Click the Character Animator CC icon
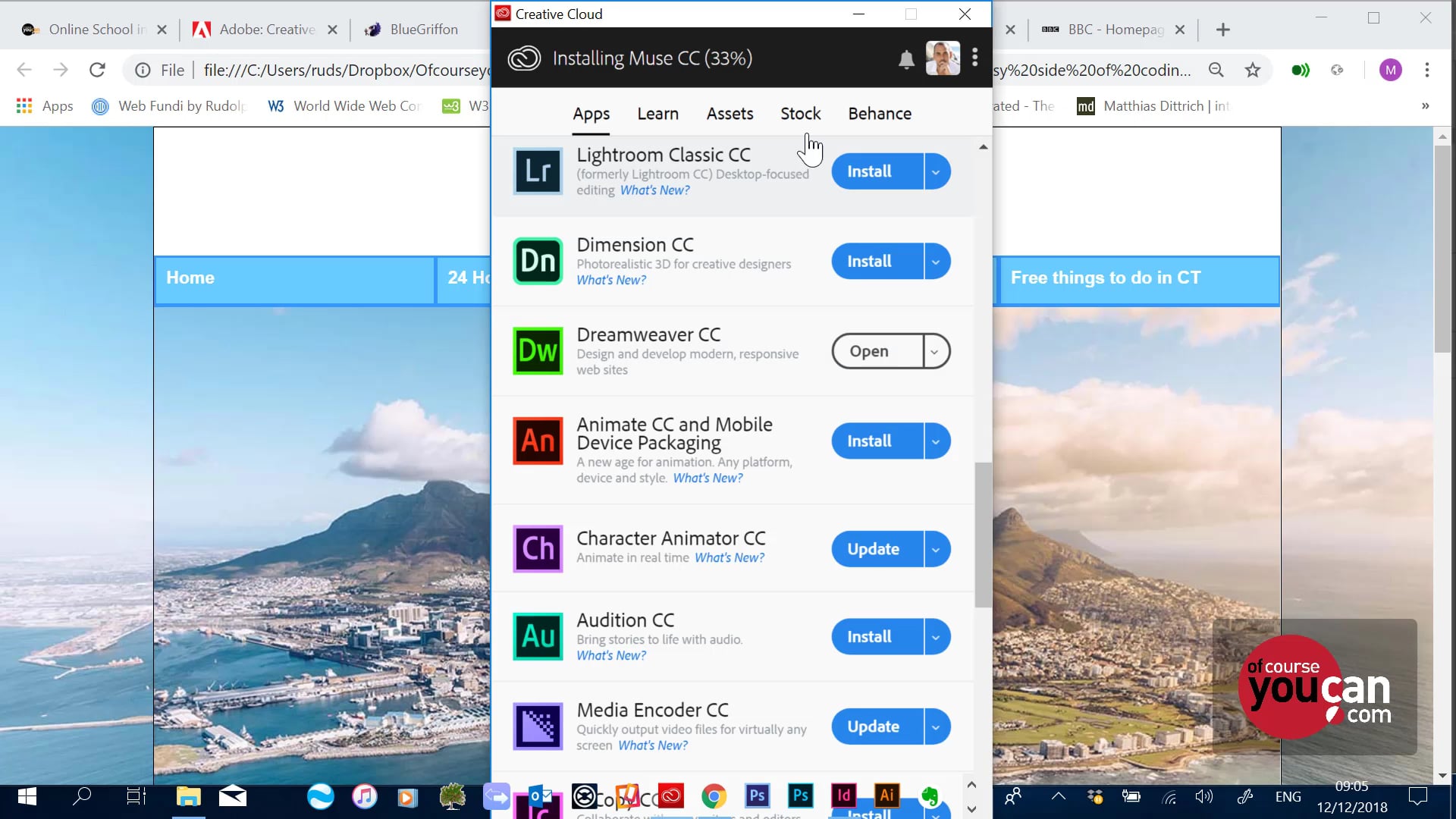Viewport: 1456px width, 819px height. (538, 548)
